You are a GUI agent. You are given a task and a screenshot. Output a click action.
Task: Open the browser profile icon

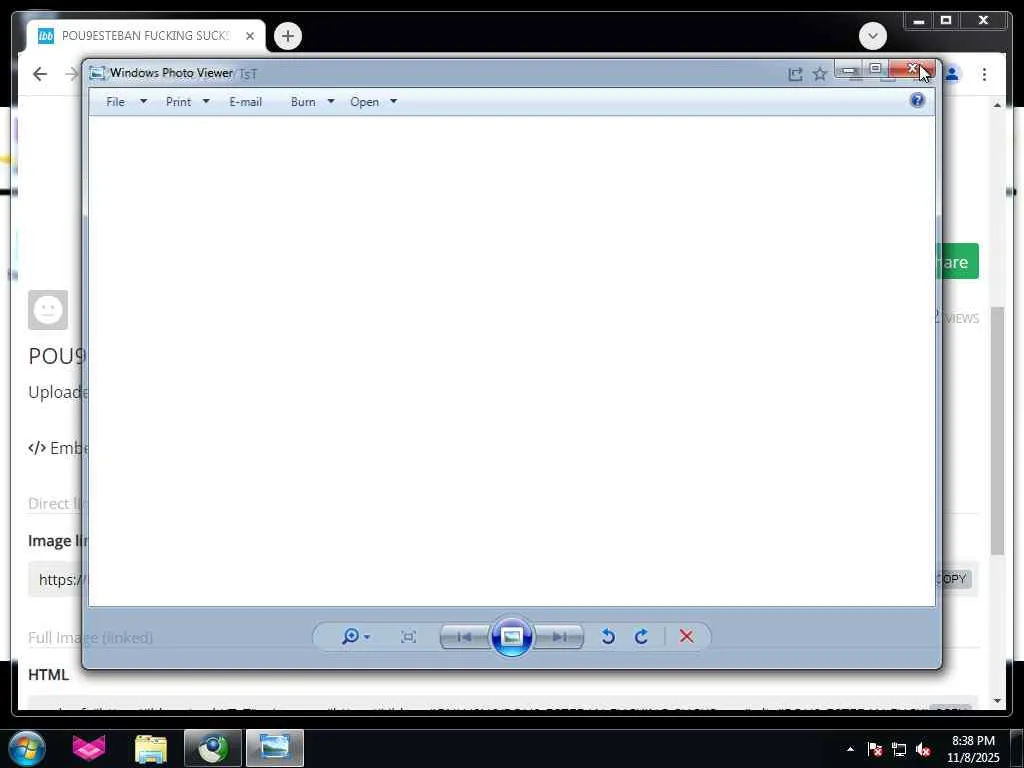click(952, 74)
